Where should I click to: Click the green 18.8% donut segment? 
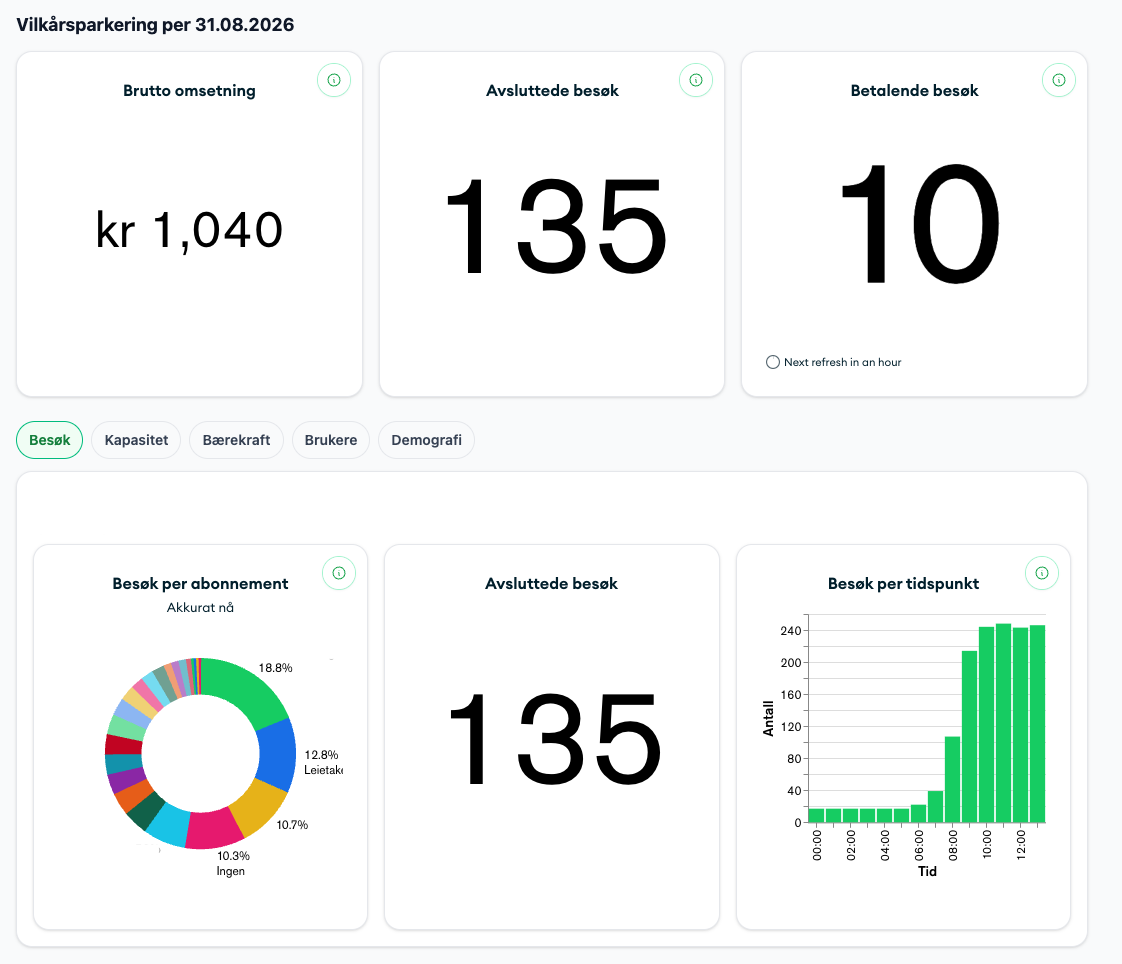click(x=247, y=687)
